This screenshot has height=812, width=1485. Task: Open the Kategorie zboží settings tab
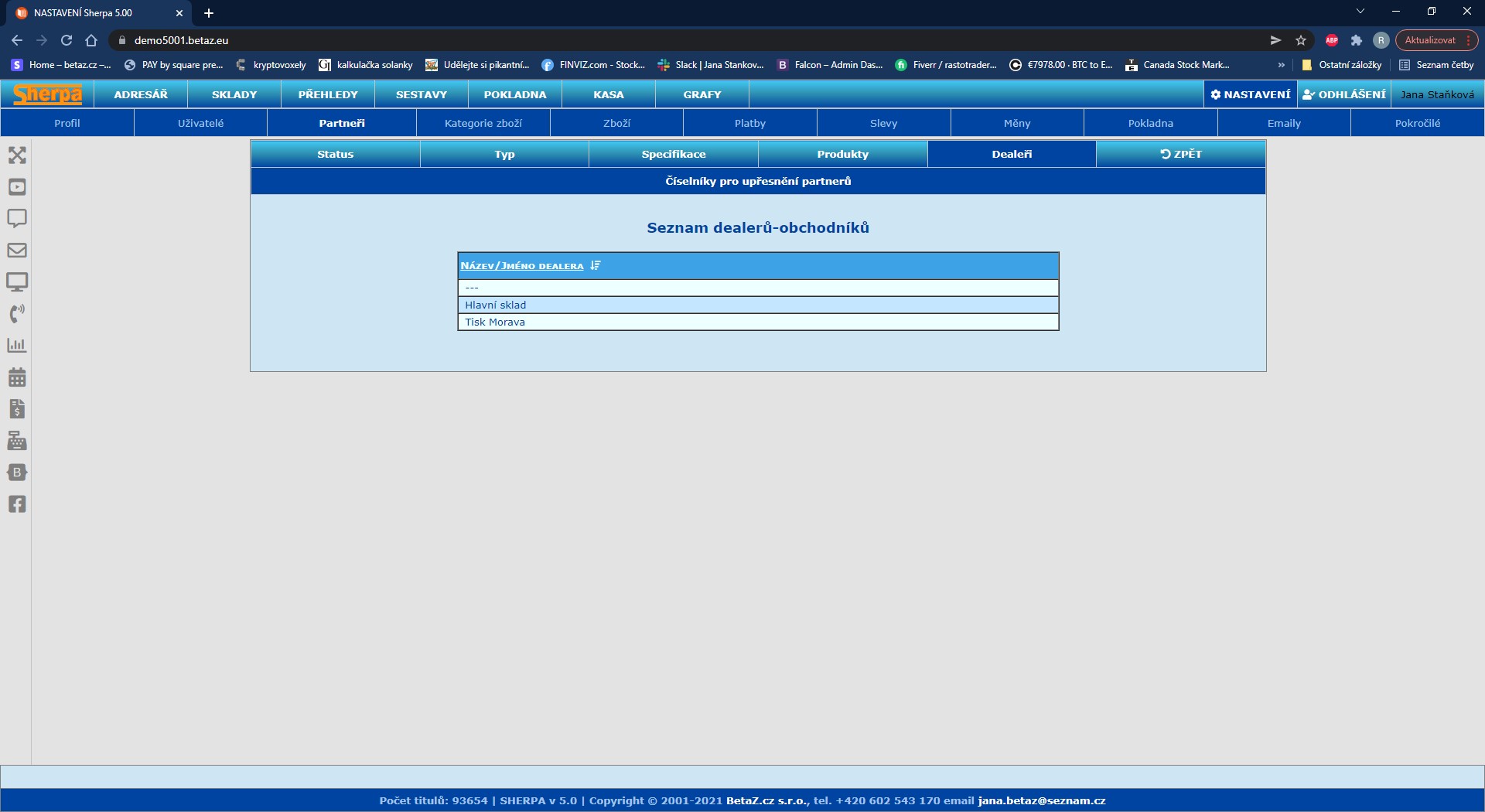pos(483,123)
